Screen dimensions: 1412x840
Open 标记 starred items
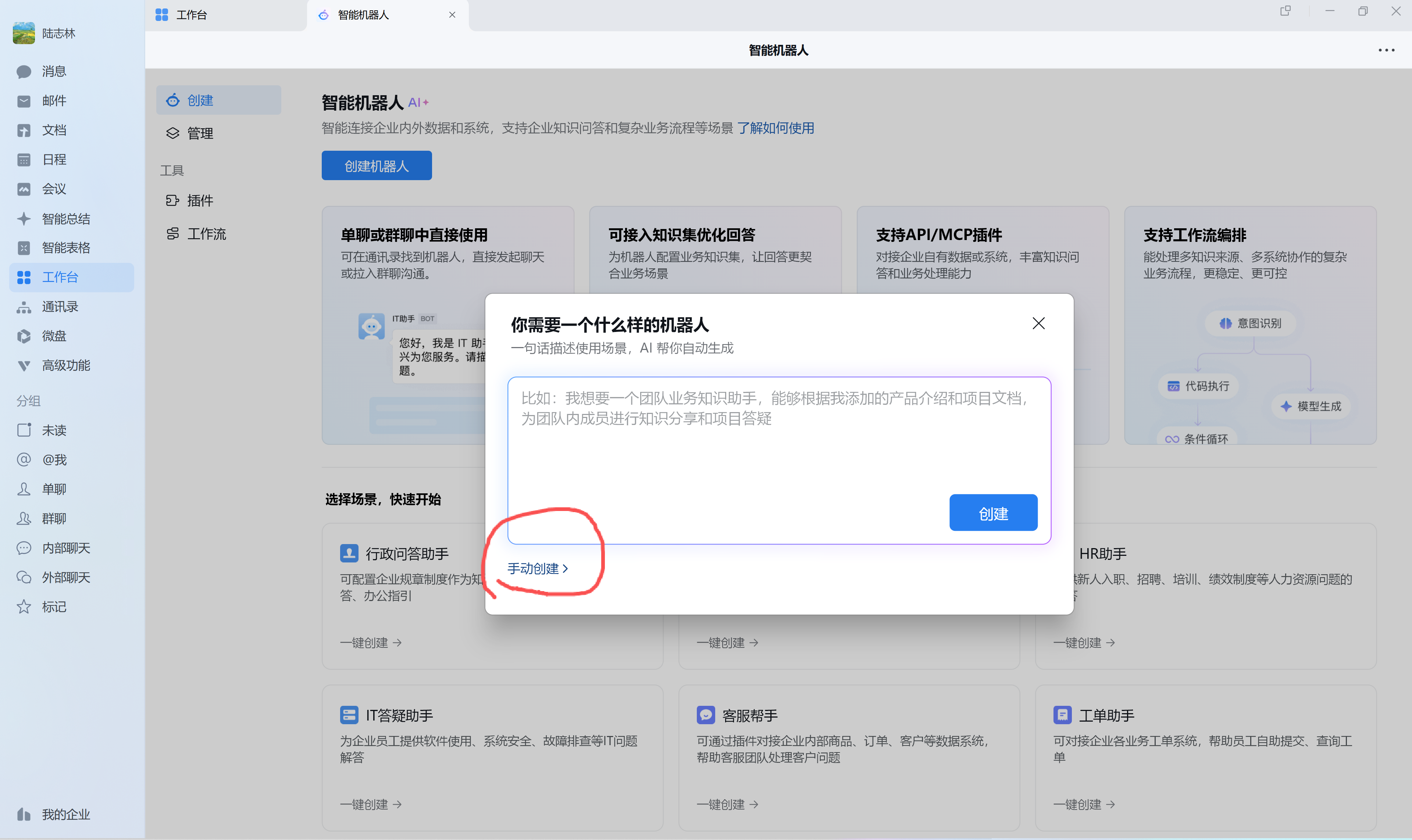pyautogui.click(x=71, y=607)
